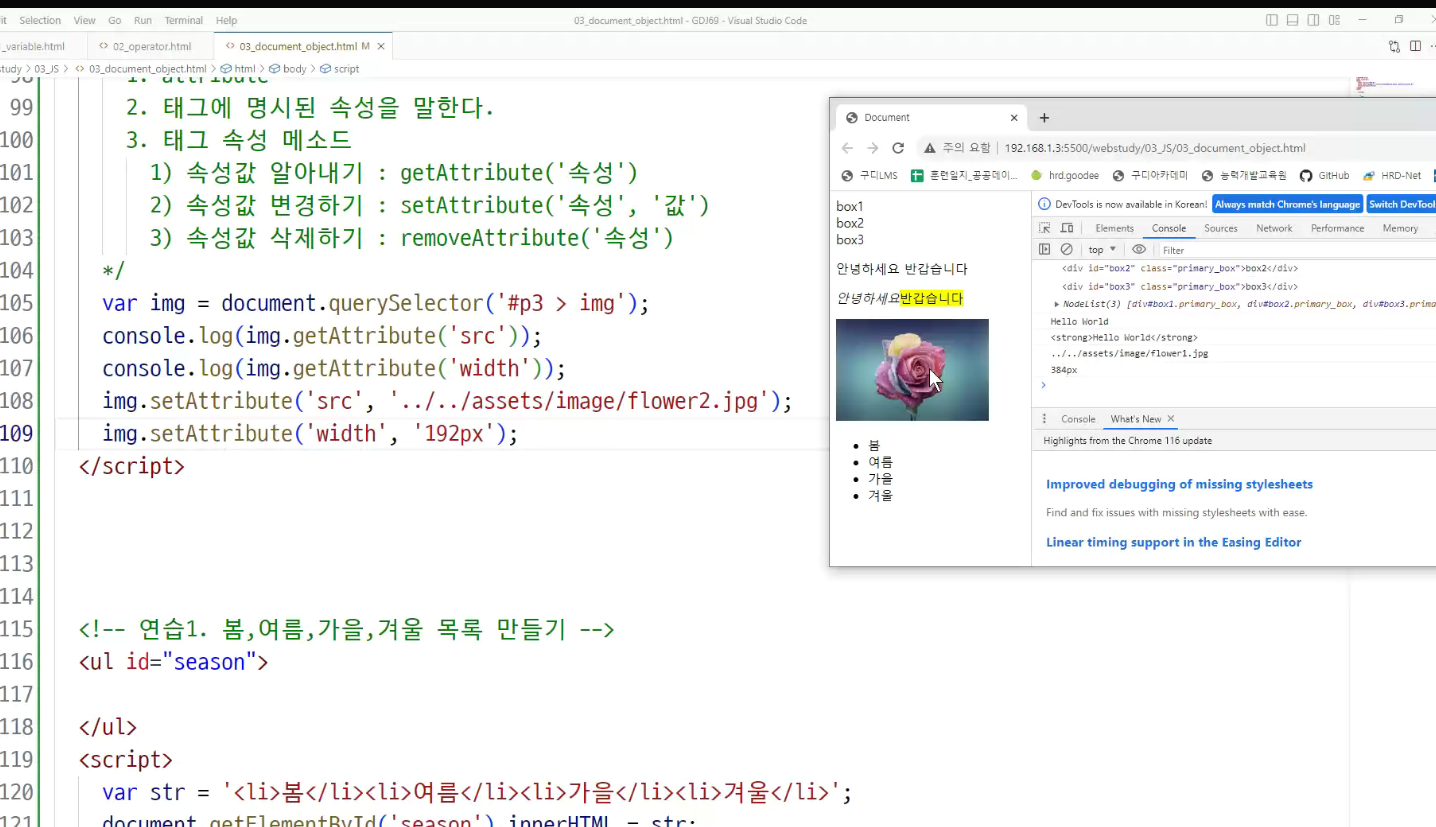
Task: Close the 03_document_object.html editor tab
Action: coord(380,46)
